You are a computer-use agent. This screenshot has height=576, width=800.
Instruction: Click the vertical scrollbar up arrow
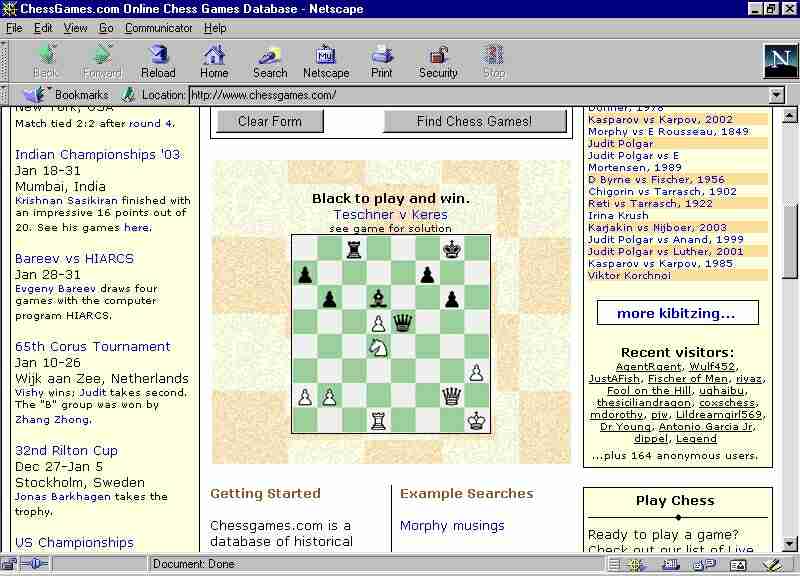789,115
